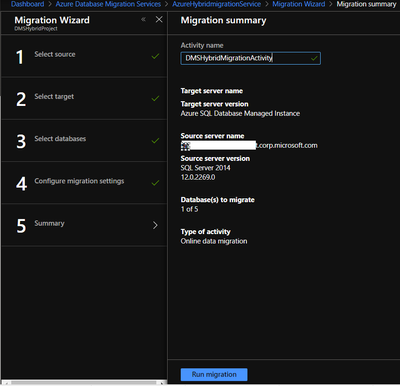Image resolution: width=400 pixels, height=386 pixels.
Task: Click the chevron arrow on Summary step
Action: tap(155, 225)
